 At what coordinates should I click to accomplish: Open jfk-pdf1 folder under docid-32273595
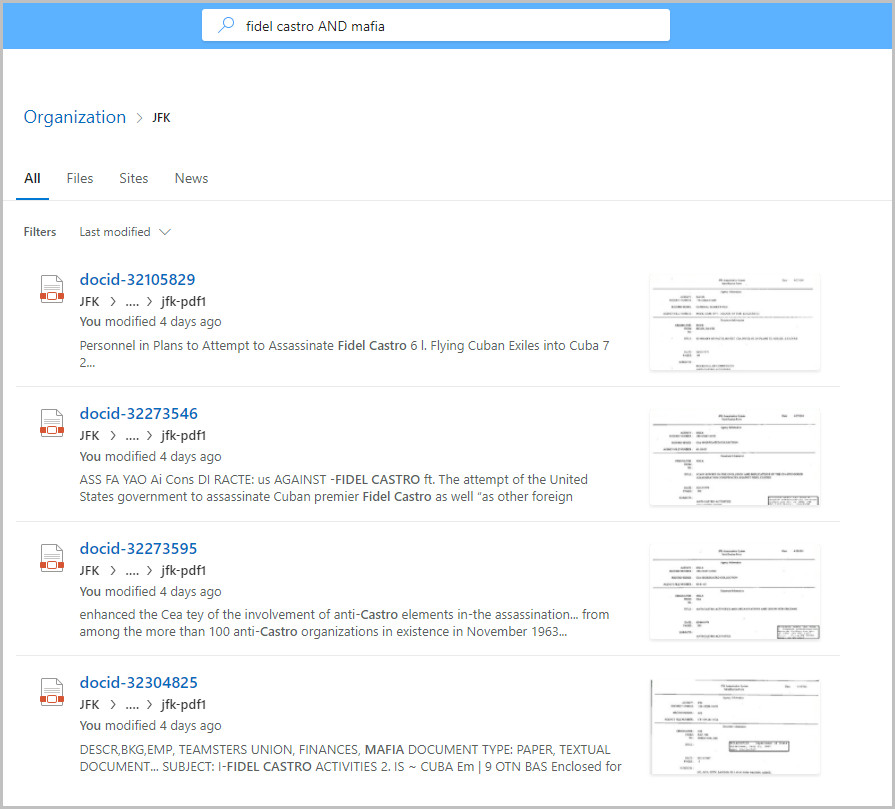[183, 570]
